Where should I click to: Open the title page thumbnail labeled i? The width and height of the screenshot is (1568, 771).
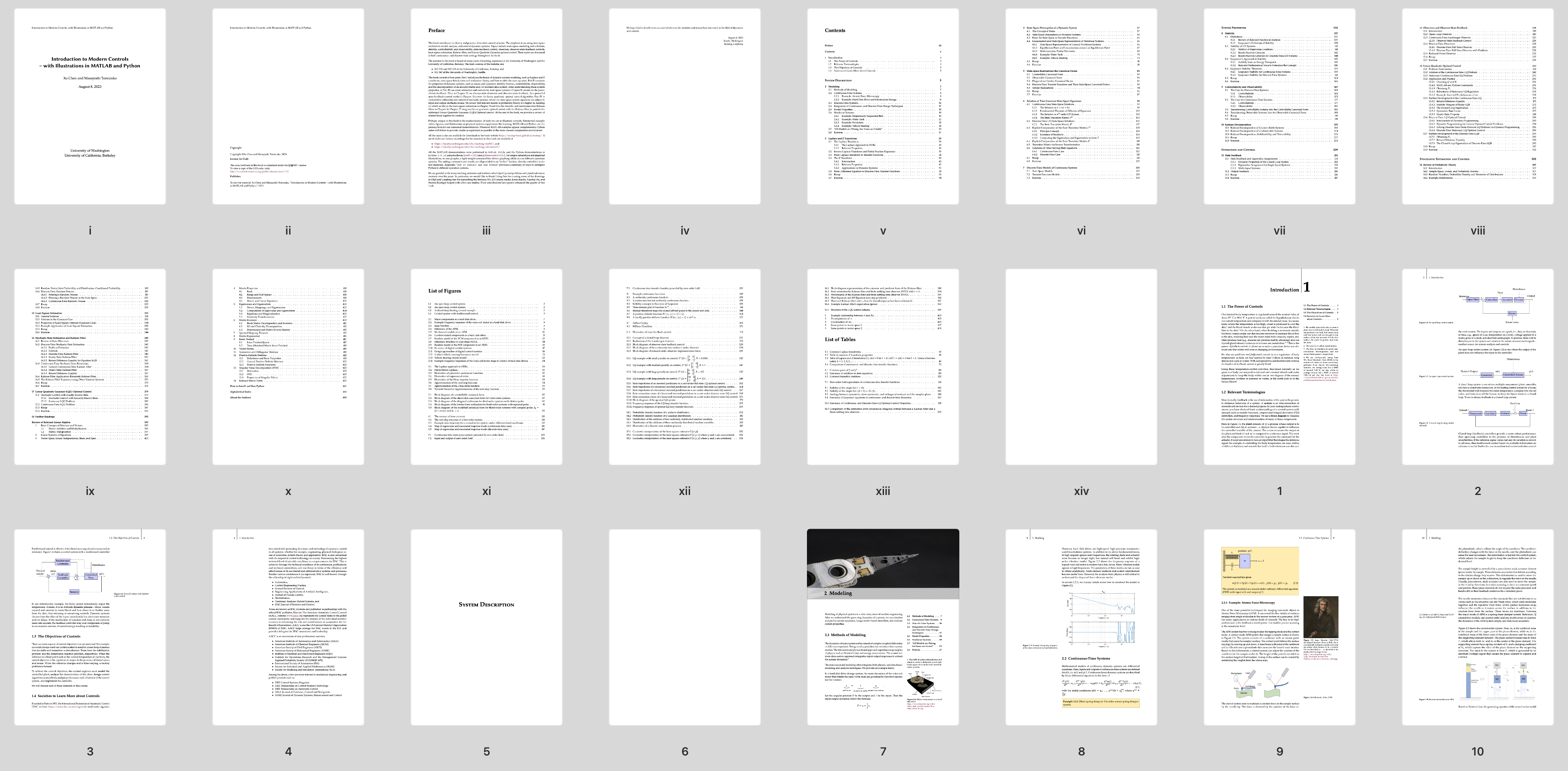click(x=90, y=106)
